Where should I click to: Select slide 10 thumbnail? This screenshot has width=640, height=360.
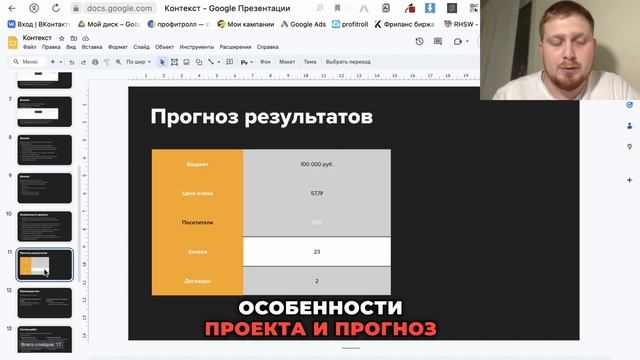coord(44,226)
